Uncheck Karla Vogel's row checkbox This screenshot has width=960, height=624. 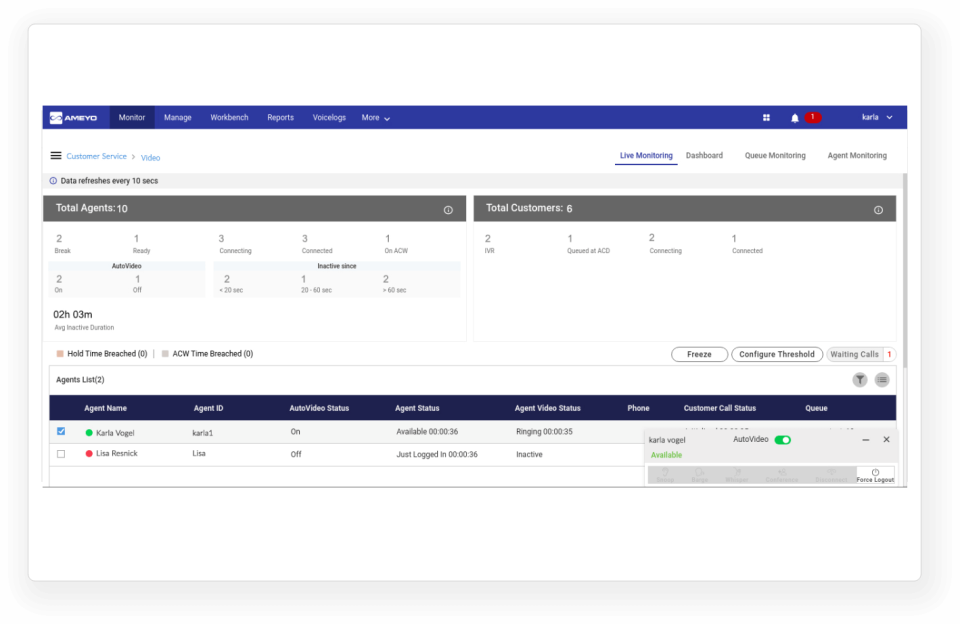(x=60, y=431)
